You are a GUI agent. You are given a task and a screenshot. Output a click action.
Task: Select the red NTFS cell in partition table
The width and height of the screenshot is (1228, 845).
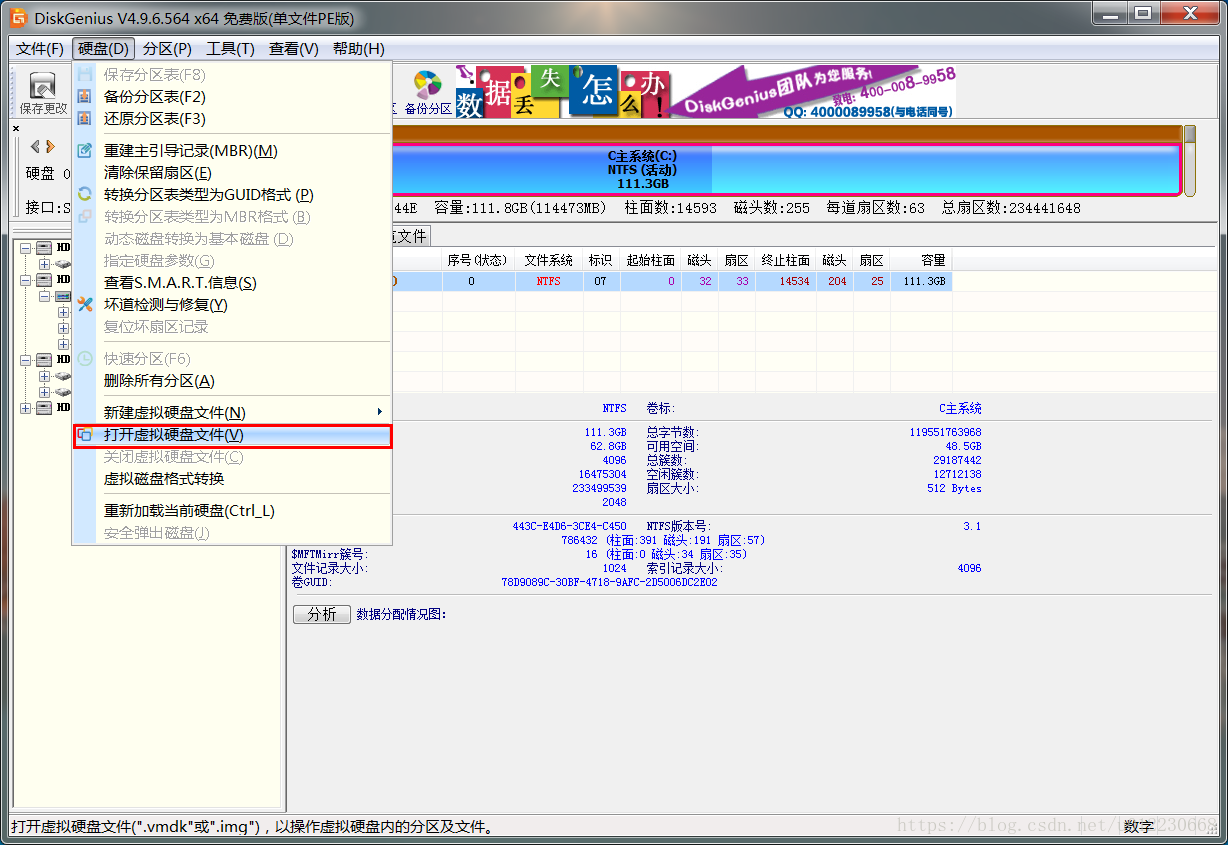(549, 282)
